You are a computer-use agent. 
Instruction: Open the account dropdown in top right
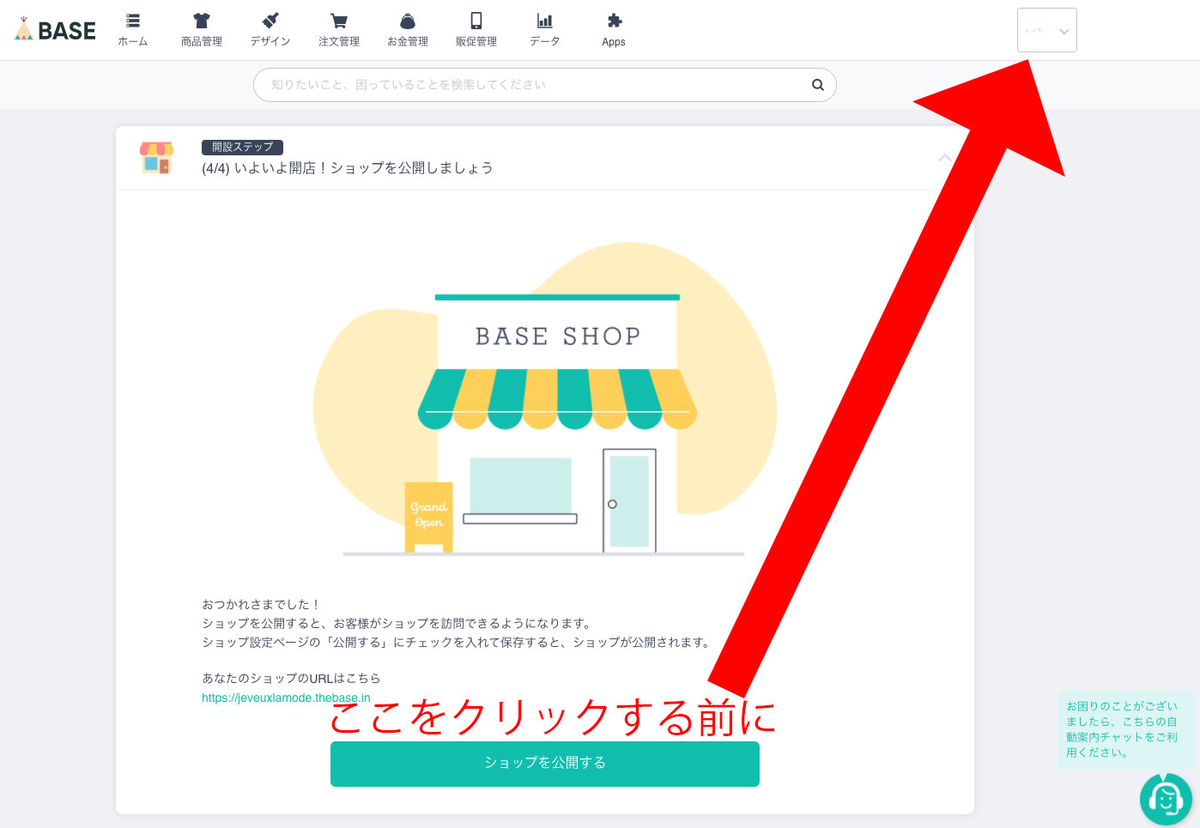tap(1046, 31)
